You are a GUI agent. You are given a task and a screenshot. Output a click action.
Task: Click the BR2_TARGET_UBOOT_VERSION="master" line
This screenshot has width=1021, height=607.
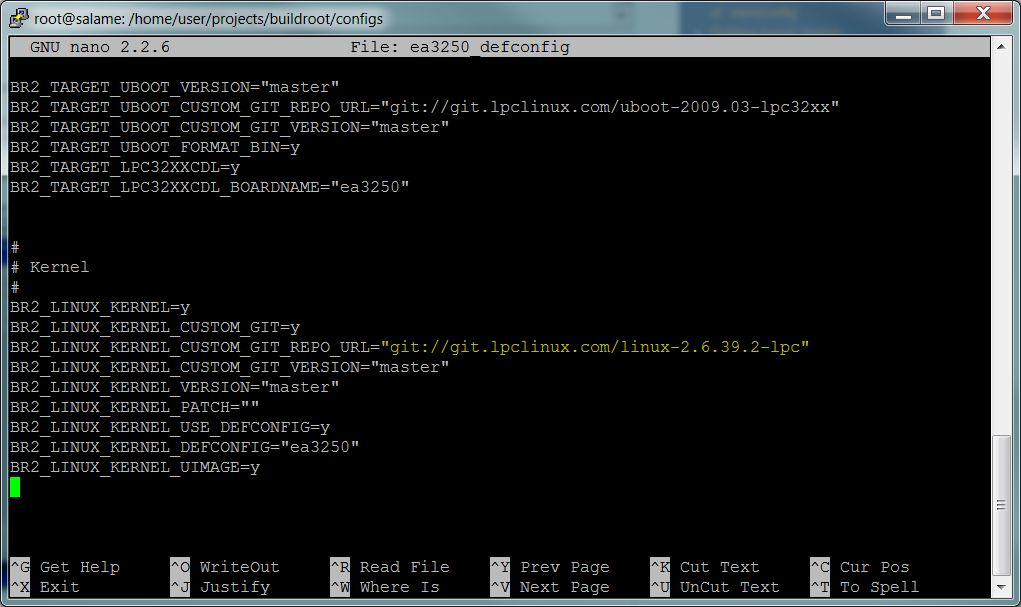click(x=175, y=87)
